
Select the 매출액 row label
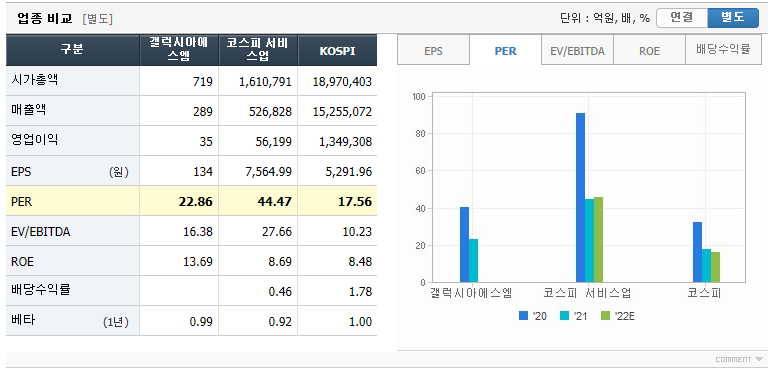tap(29, 110)
